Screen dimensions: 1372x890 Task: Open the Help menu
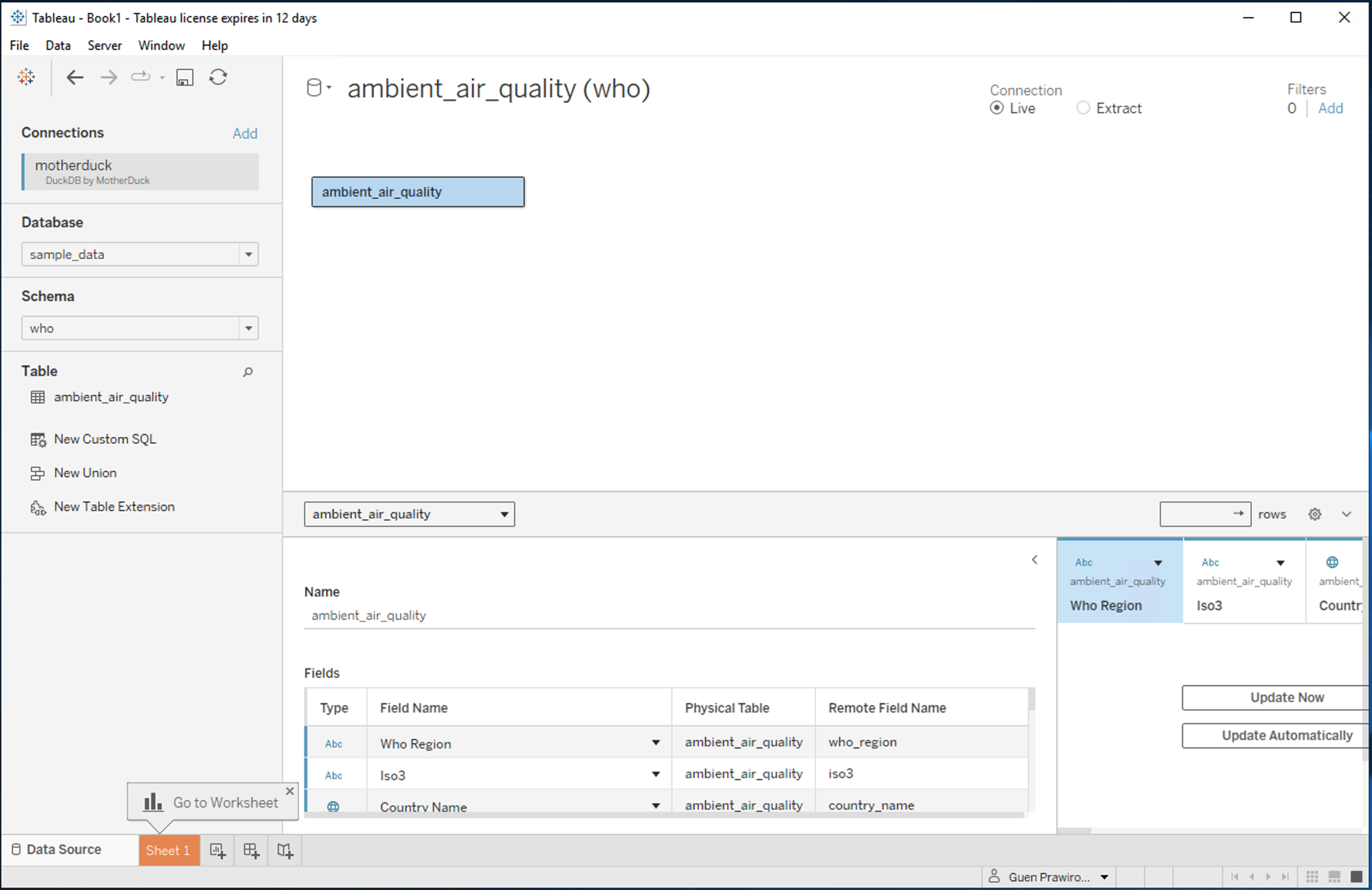click(x=215, y=45)
